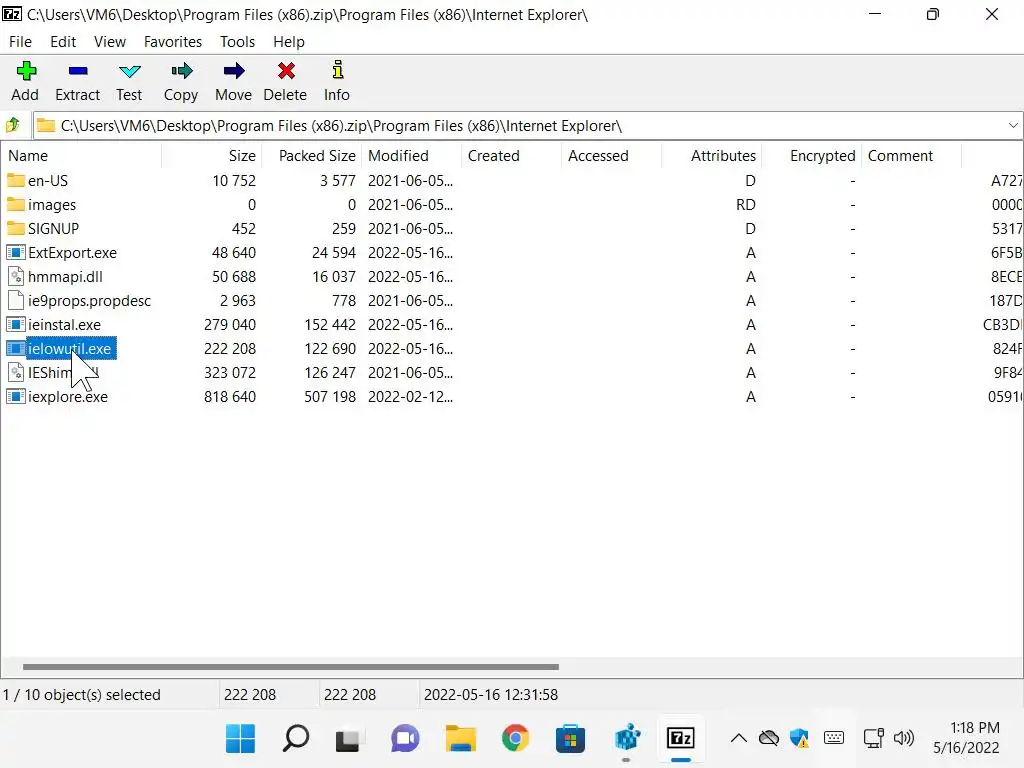
Task: Click the Delete toolbar icon
Action: pos(285,71)
